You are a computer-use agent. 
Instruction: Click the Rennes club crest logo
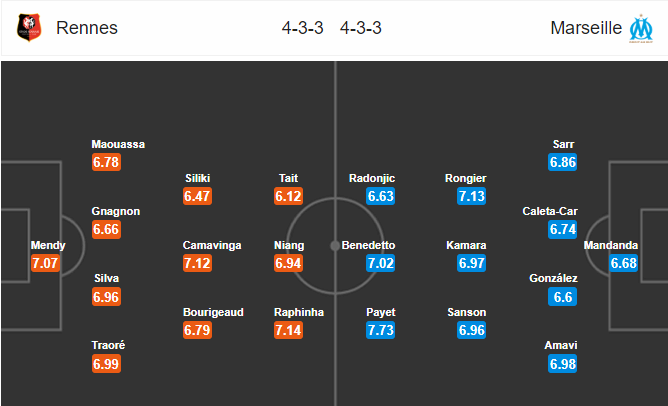[x=29, y=28]
